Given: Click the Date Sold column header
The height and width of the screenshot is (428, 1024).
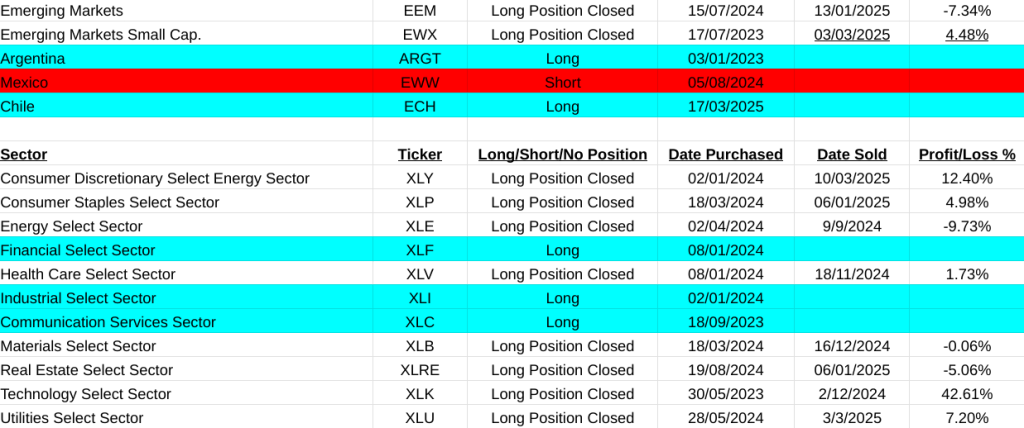Looking at the screenshot, I should (x=851, y=154).
